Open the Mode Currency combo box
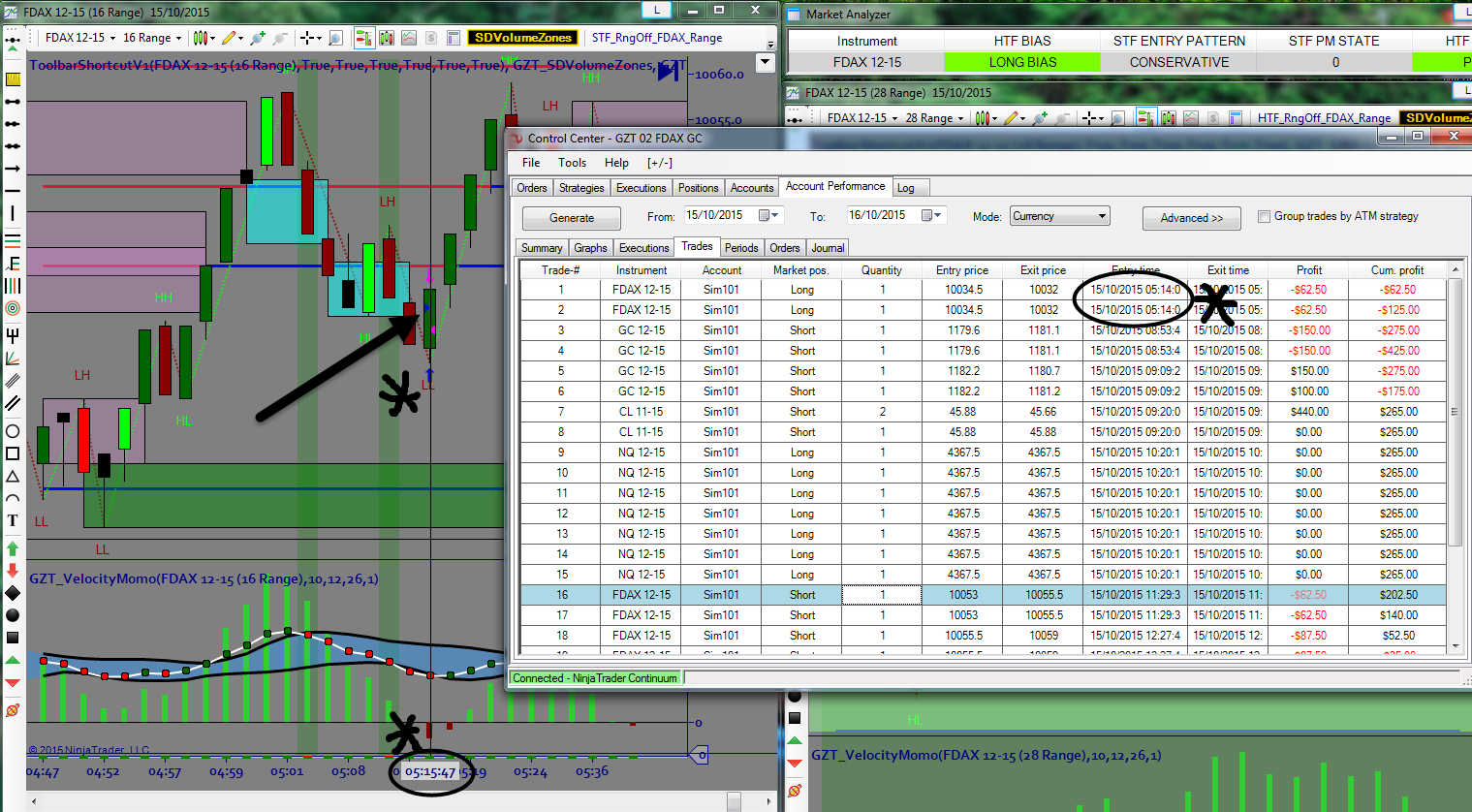Screen dimensions: 1472x812 (x=1059, y=216)
